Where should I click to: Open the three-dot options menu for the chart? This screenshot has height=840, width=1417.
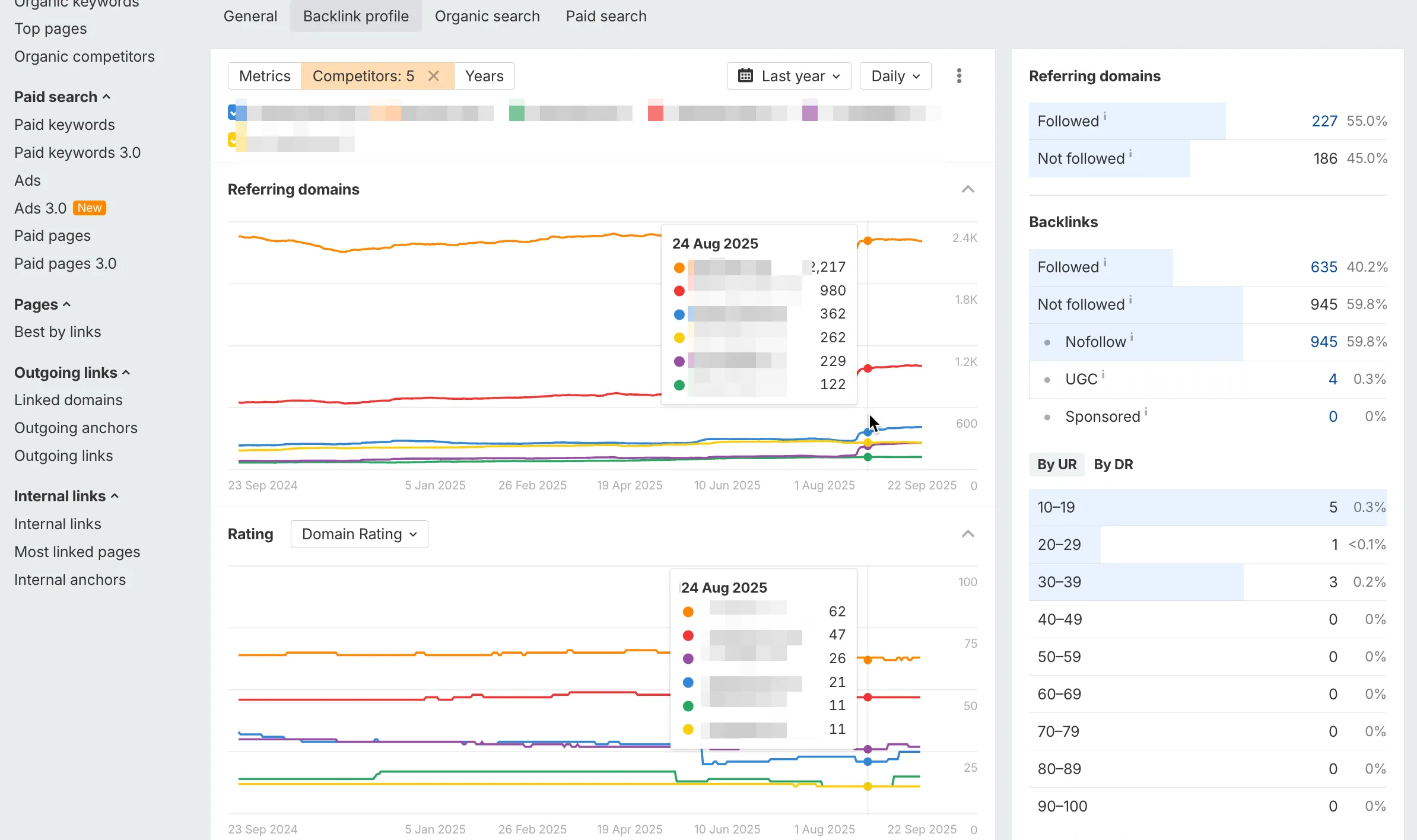(x=959, y=76)
